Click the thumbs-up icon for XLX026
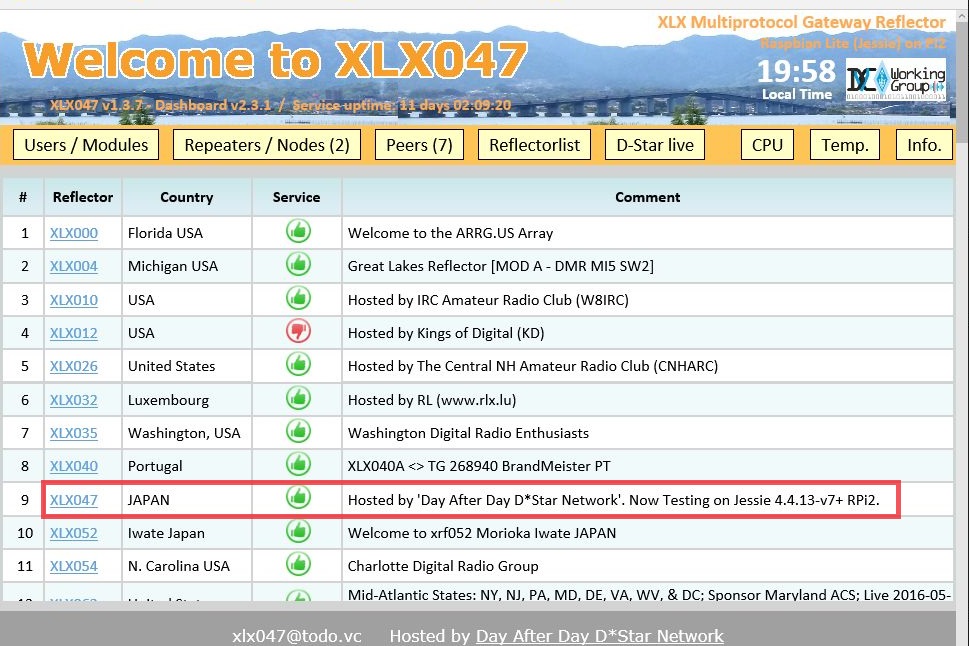 tap(297, 365)
